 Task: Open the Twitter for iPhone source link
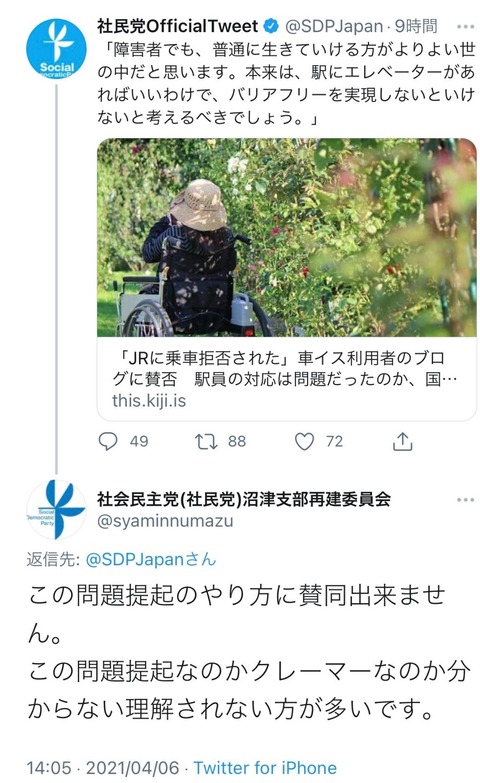(x=265, y=768)
